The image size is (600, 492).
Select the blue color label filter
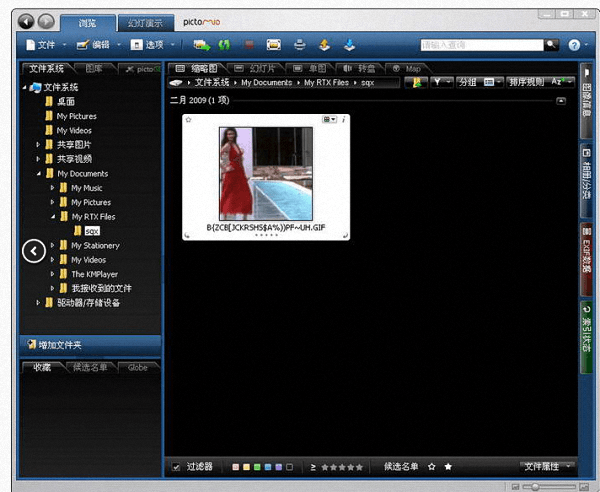pyautogui.click(x=268, y=467)
